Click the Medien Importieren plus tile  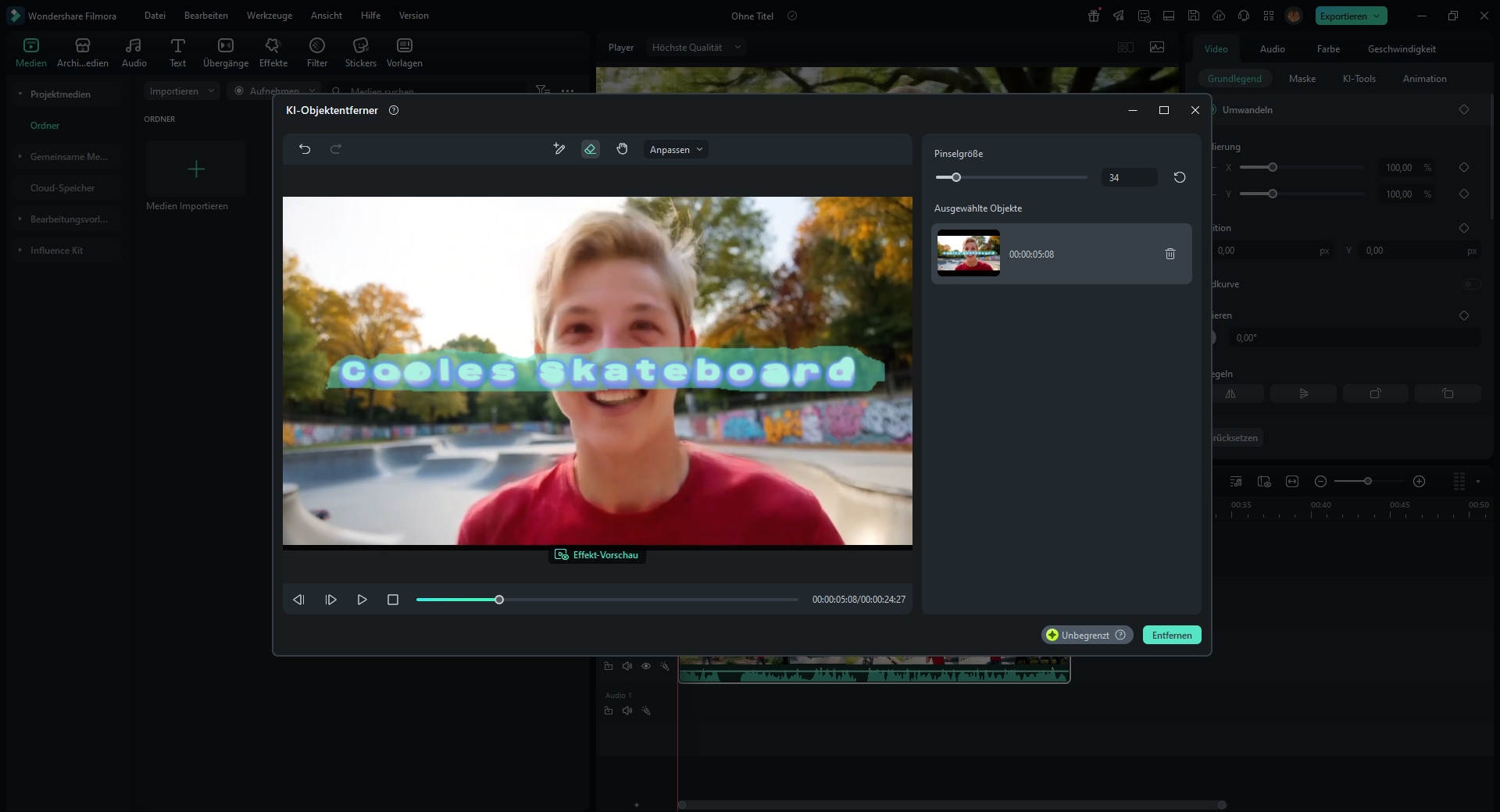(x=196, y=169)
